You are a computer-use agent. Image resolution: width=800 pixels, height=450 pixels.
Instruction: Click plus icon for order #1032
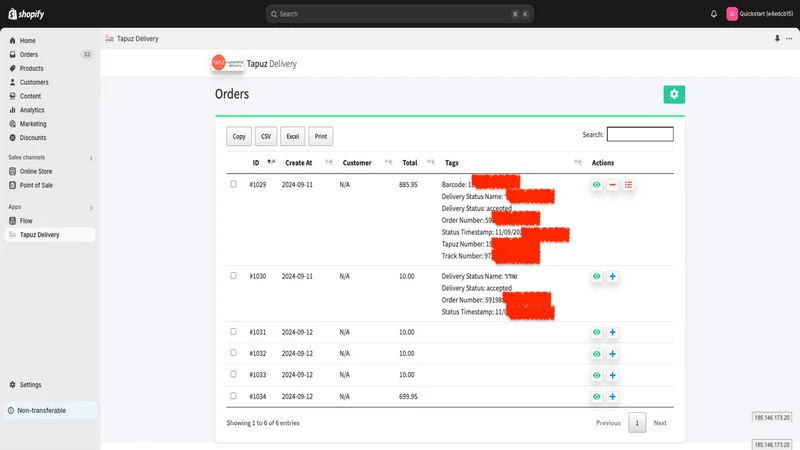[x=612, y=354]
